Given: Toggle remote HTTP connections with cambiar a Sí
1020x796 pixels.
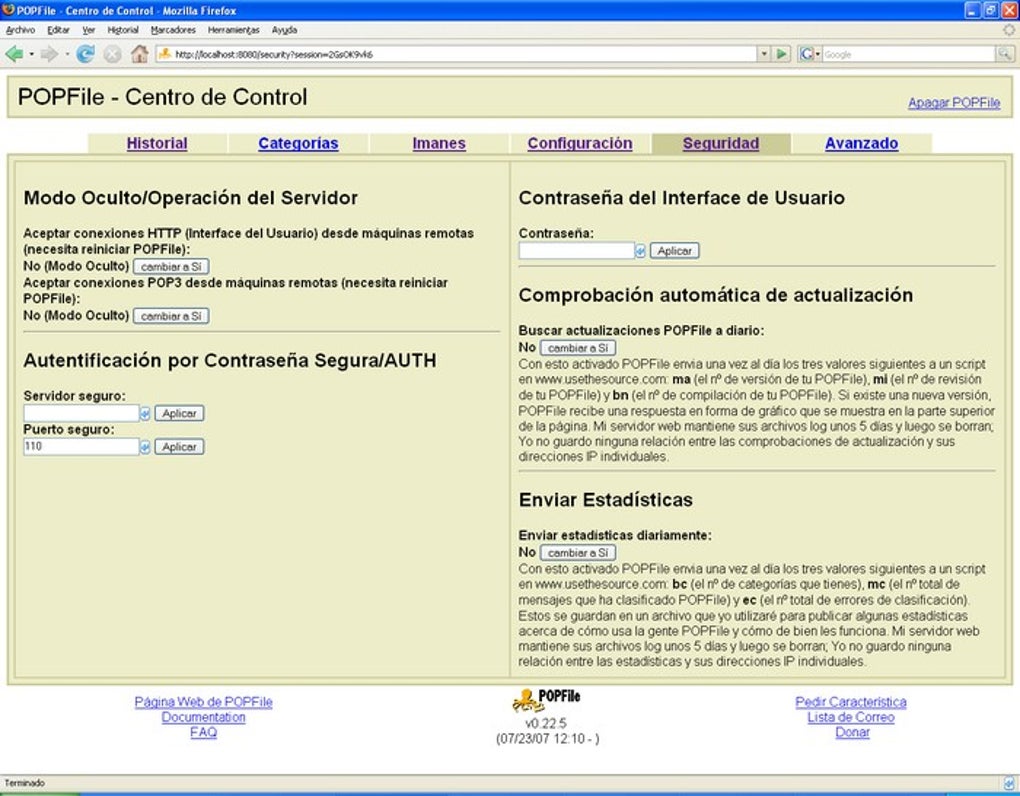Looking at the screenshot, I should [x=171, y=267].
